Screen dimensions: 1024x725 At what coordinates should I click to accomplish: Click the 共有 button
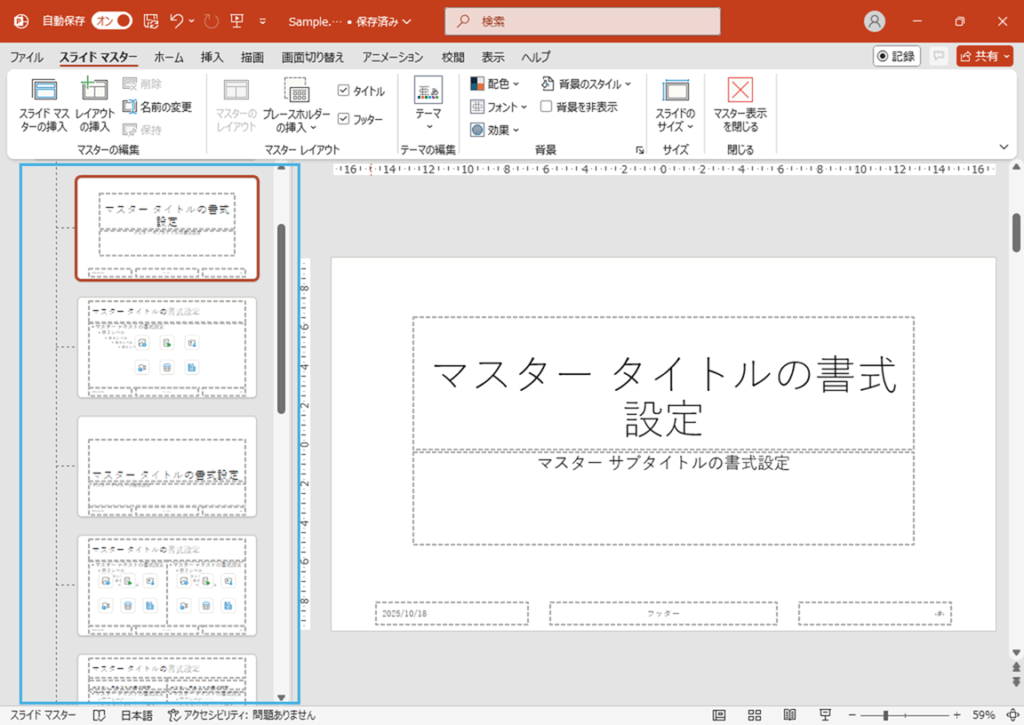click(984, 56)
